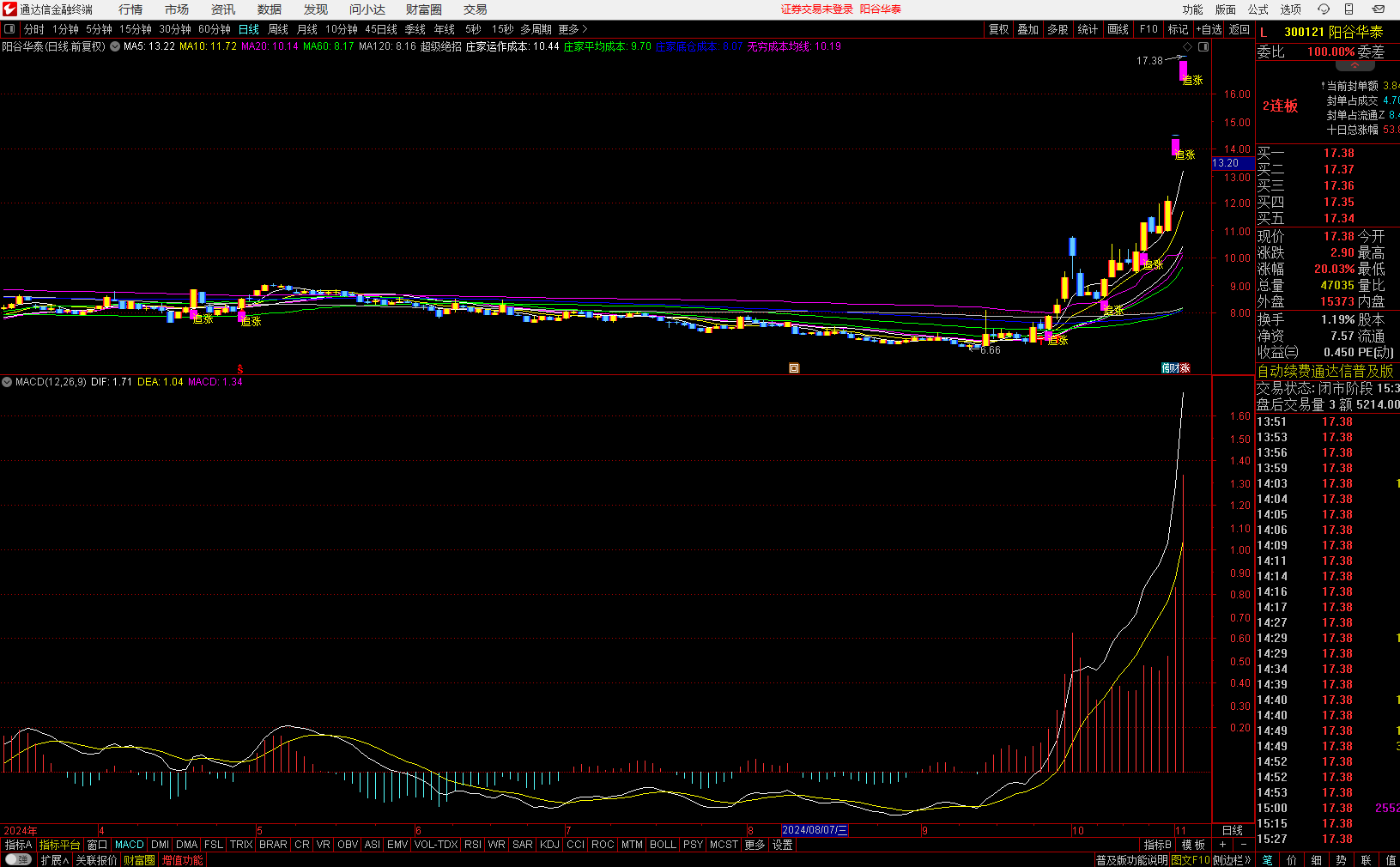Screen dimensions: 1400x867
Task: Open the 叠加 overlay menu
Action: pyautogui.click(x=1028, y=29)
